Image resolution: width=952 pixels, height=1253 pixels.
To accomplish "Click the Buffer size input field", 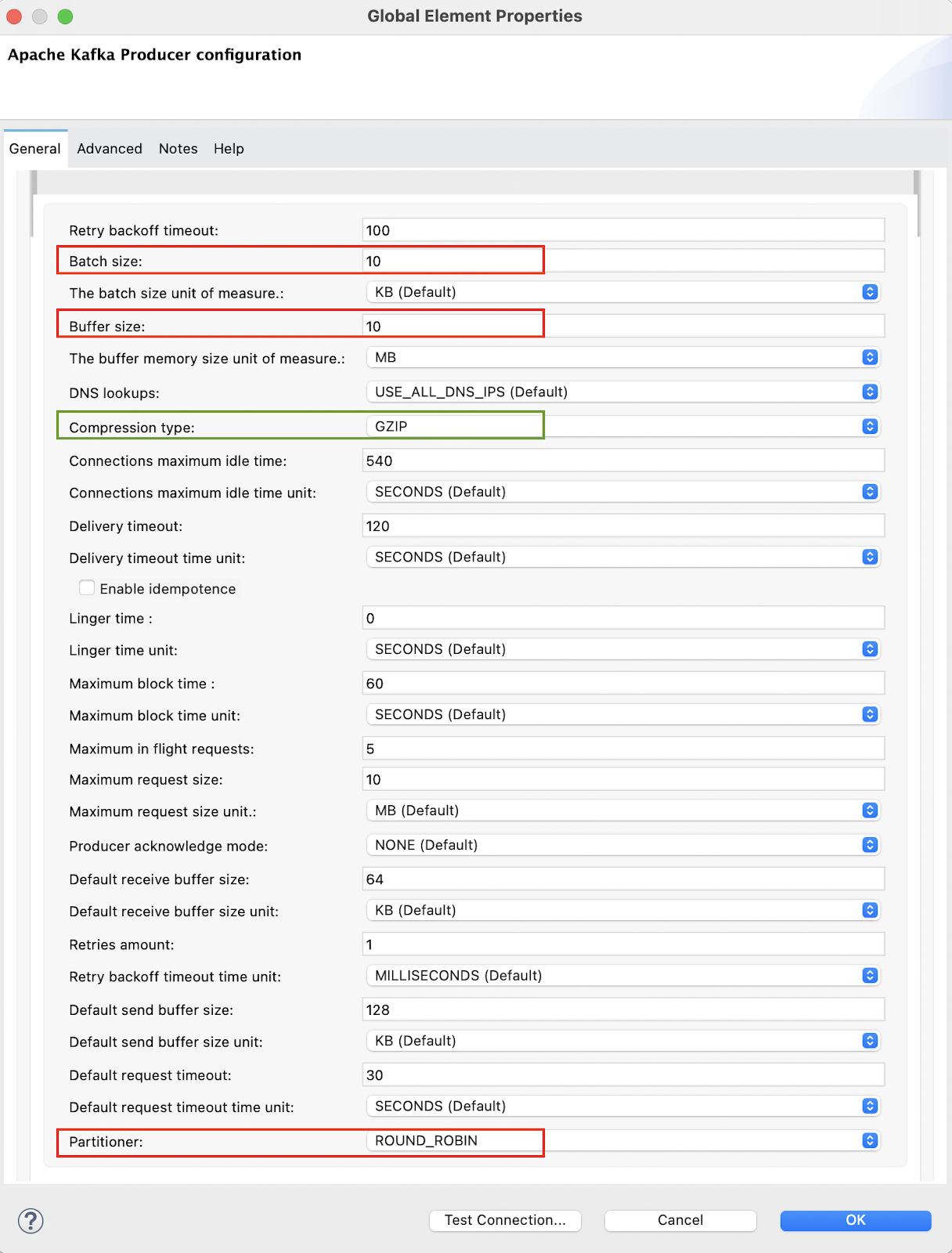I will click(x=623, y=326).
